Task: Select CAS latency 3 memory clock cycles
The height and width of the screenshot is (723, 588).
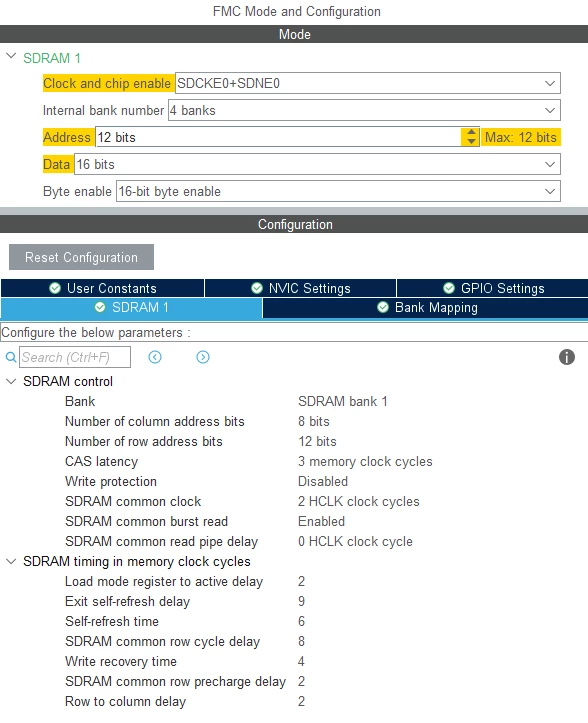Action: (365, 462)
